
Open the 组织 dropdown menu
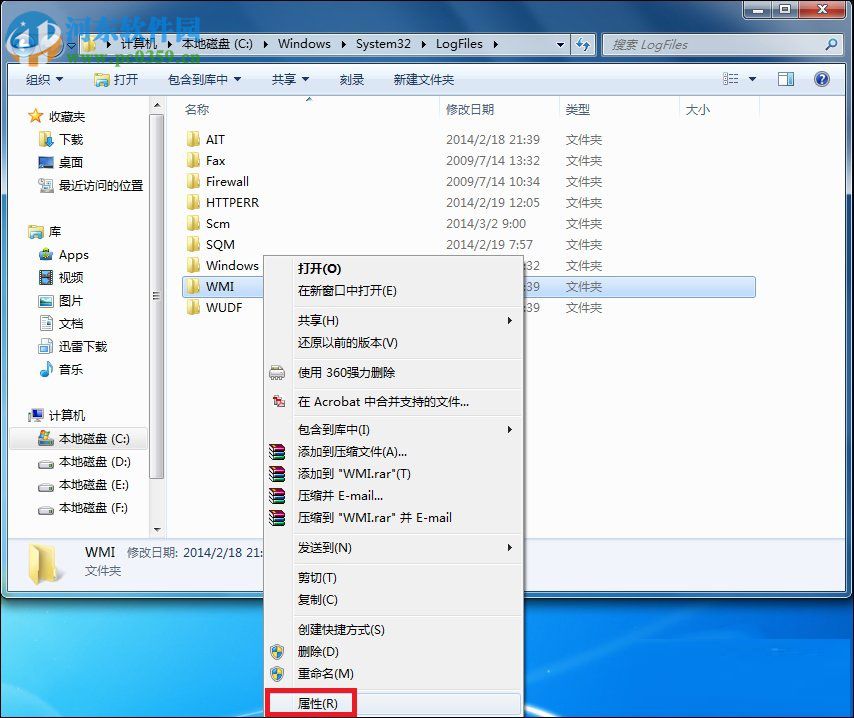[x=44, y=78]
